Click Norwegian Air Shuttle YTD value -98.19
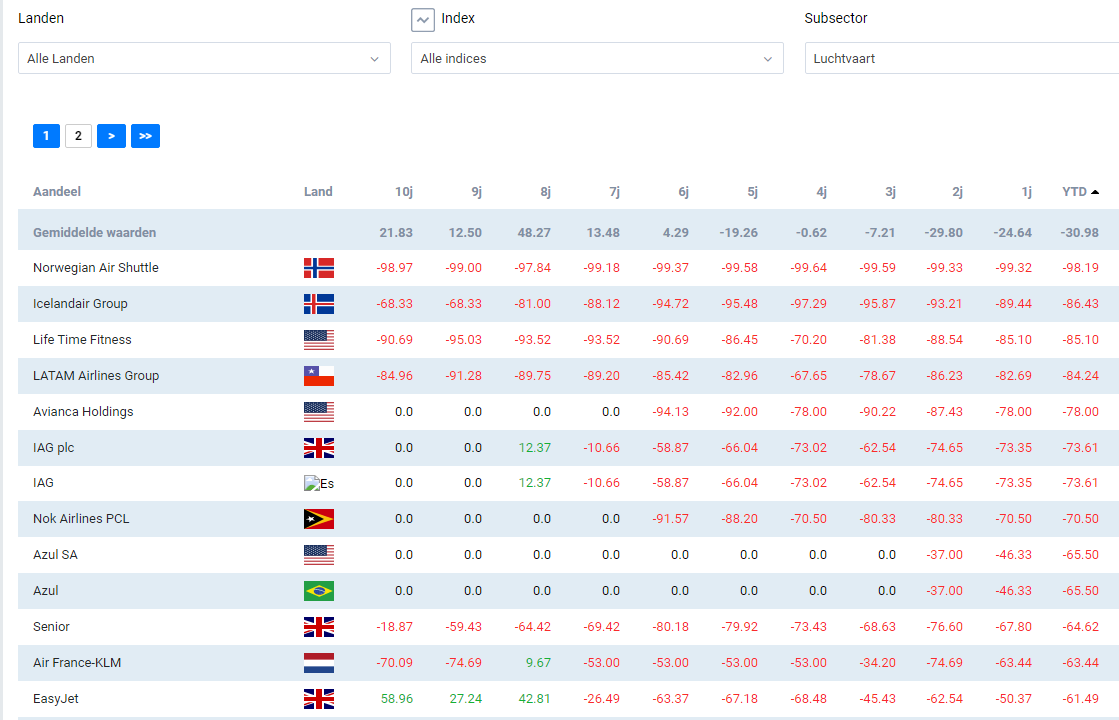 pyautogui.click(x=1080, y=268)
